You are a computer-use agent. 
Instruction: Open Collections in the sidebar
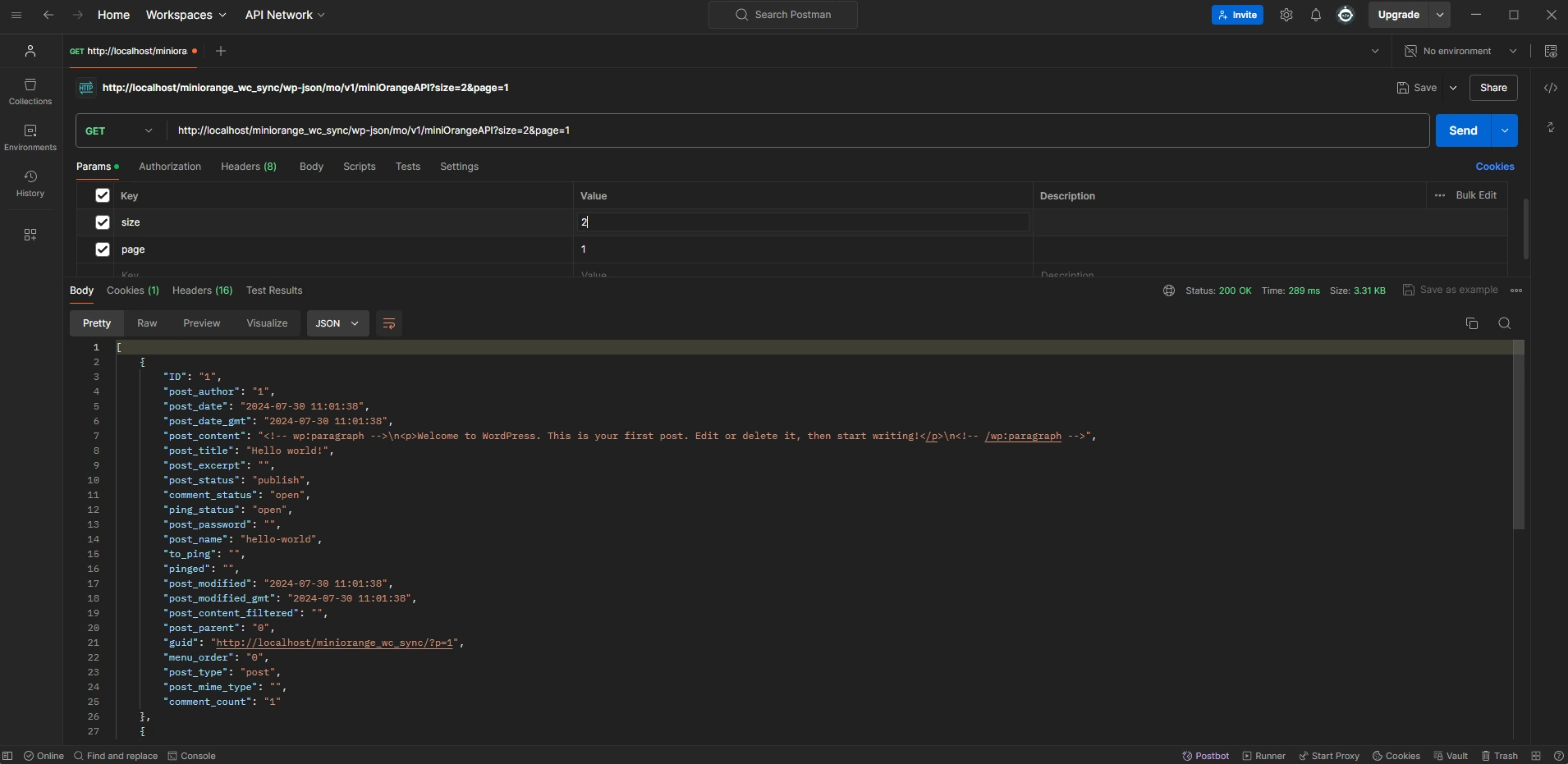click(x=30, y=92)
